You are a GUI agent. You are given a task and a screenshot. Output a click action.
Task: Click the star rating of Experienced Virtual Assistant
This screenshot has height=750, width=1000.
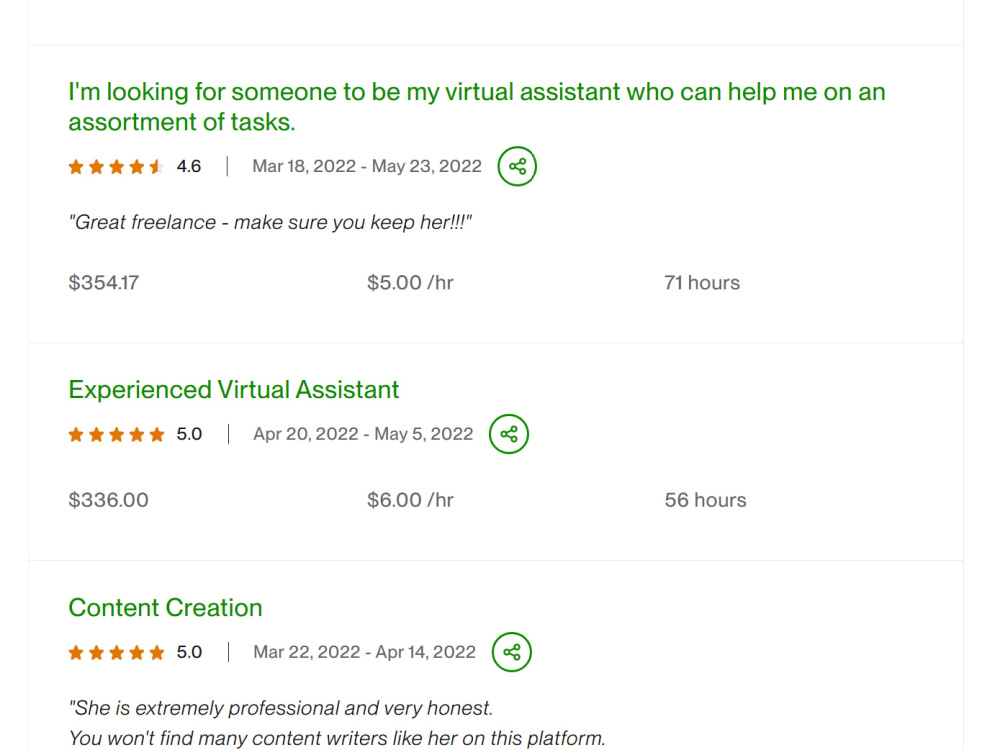pos(116,435)
